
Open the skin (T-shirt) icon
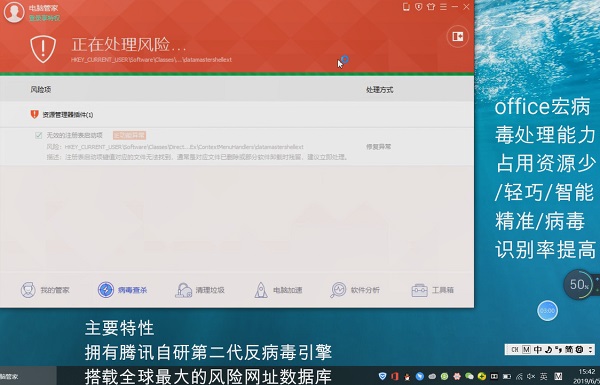point(431,7)
